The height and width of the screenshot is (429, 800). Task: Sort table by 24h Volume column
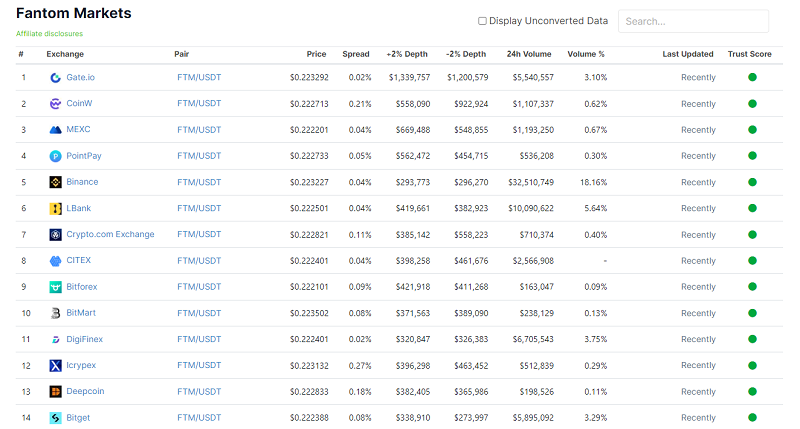(x=529, y=54)
